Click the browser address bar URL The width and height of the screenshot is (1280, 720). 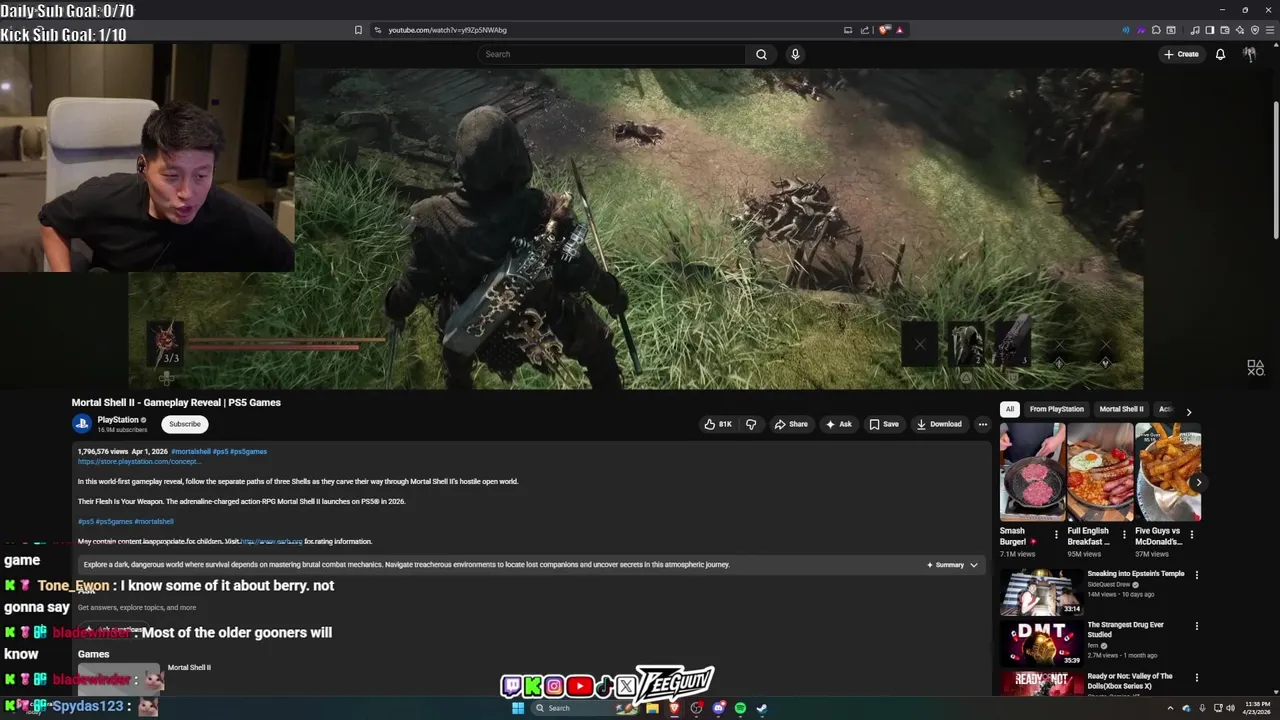pos(447,30)
